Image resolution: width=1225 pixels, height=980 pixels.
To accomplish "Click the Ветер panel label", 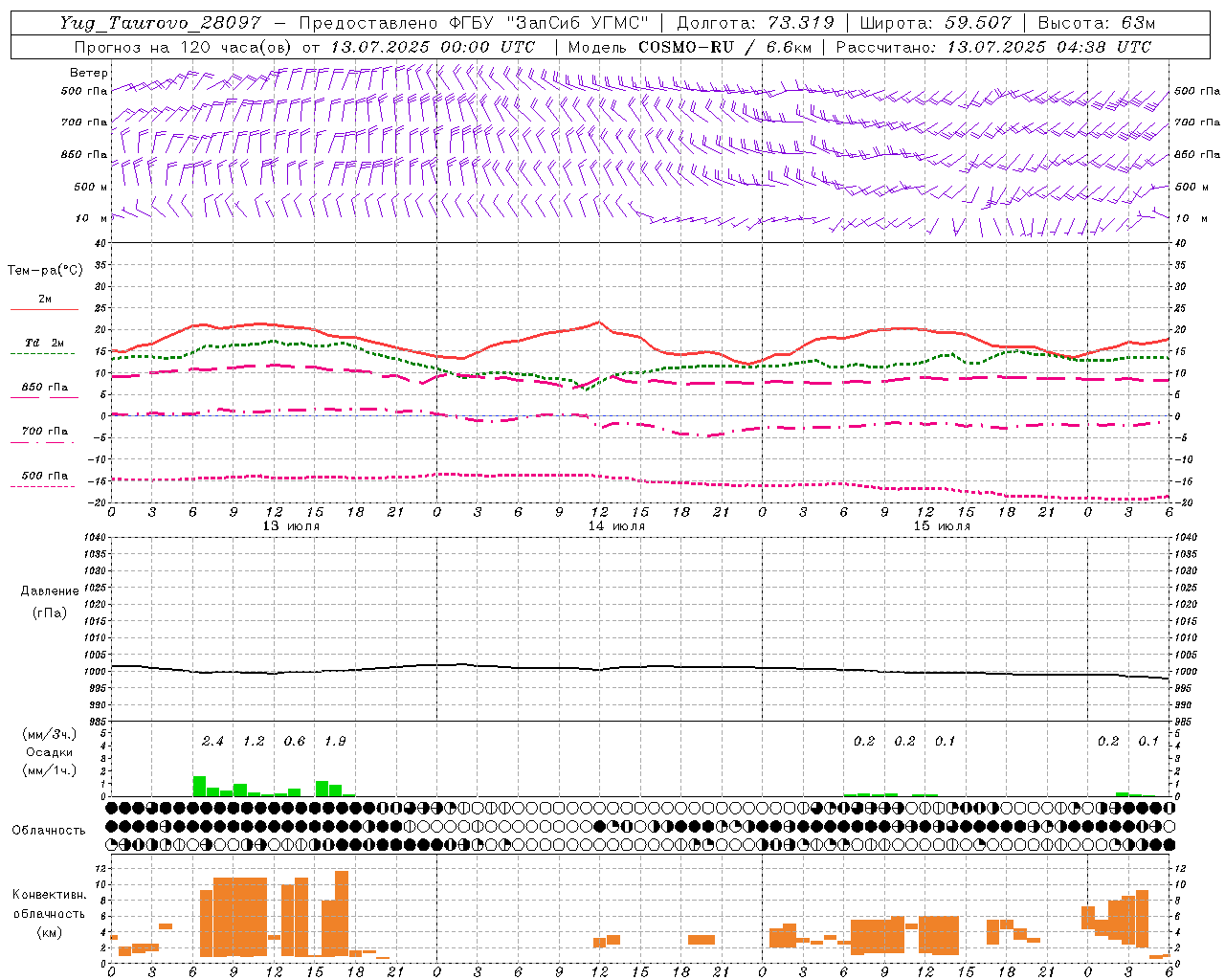I will click(x=89, y=73).
